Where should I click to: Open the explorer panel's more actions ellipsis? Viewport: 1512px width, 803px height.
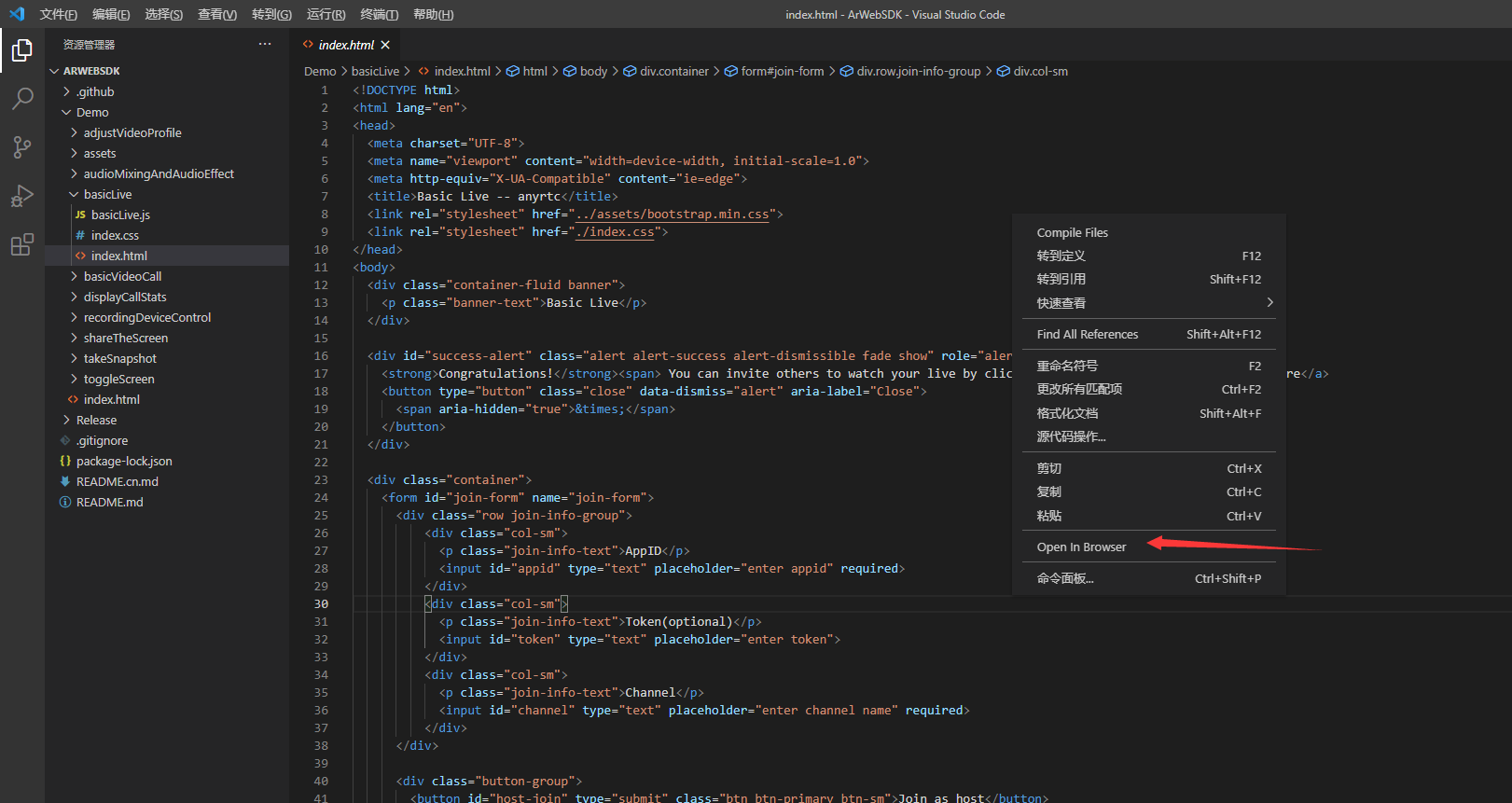(x=265, y=44)
